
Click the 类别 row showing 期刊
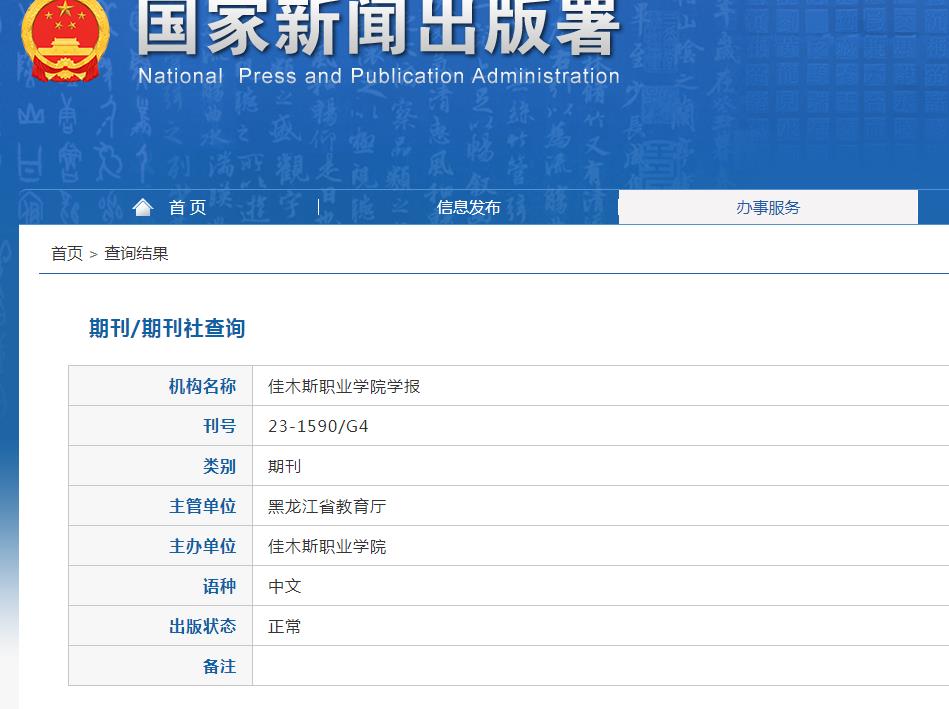(283, 466)
